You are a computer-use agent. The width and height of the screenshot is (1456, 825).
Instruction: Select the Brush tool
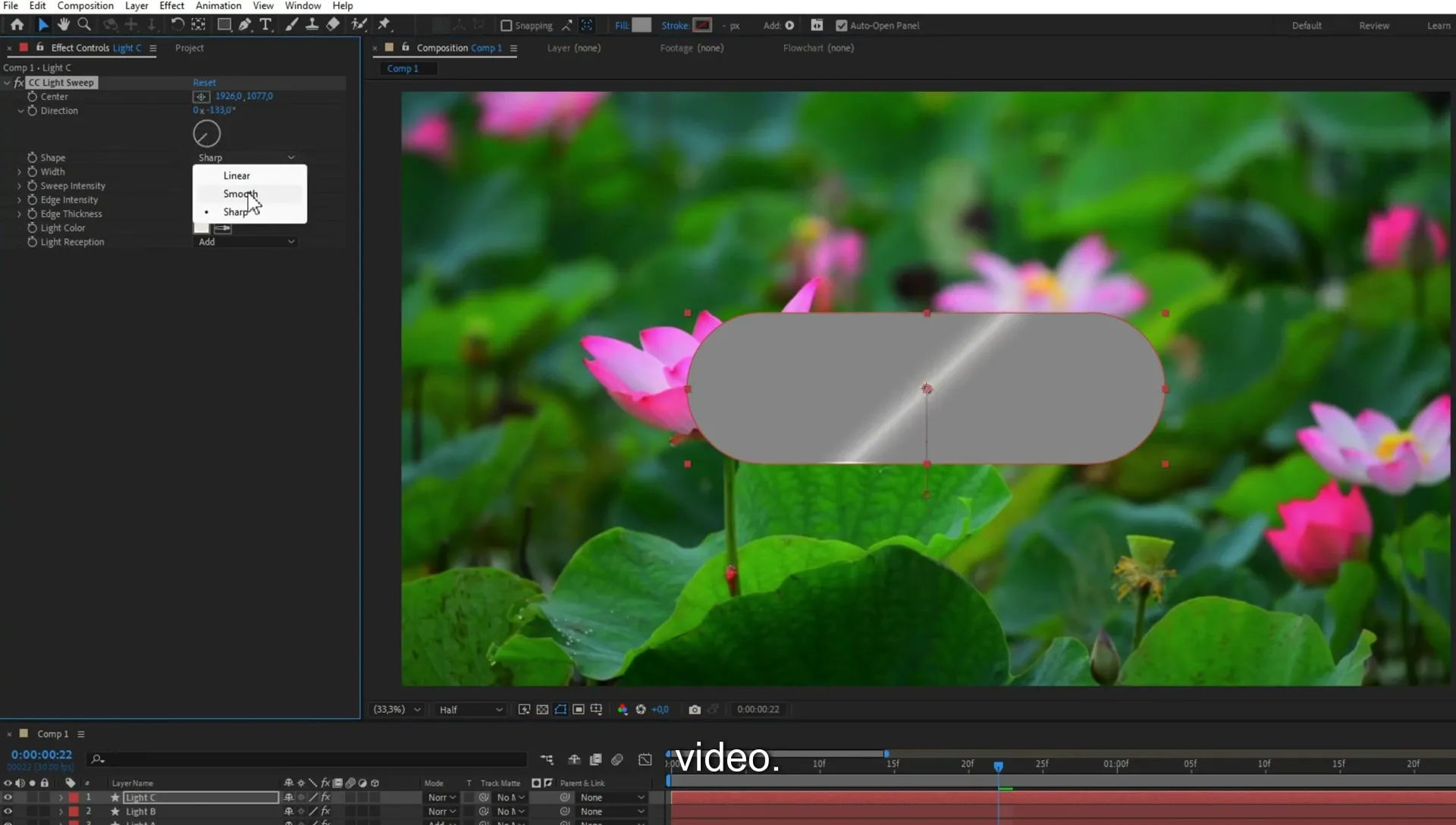[291, 25]
